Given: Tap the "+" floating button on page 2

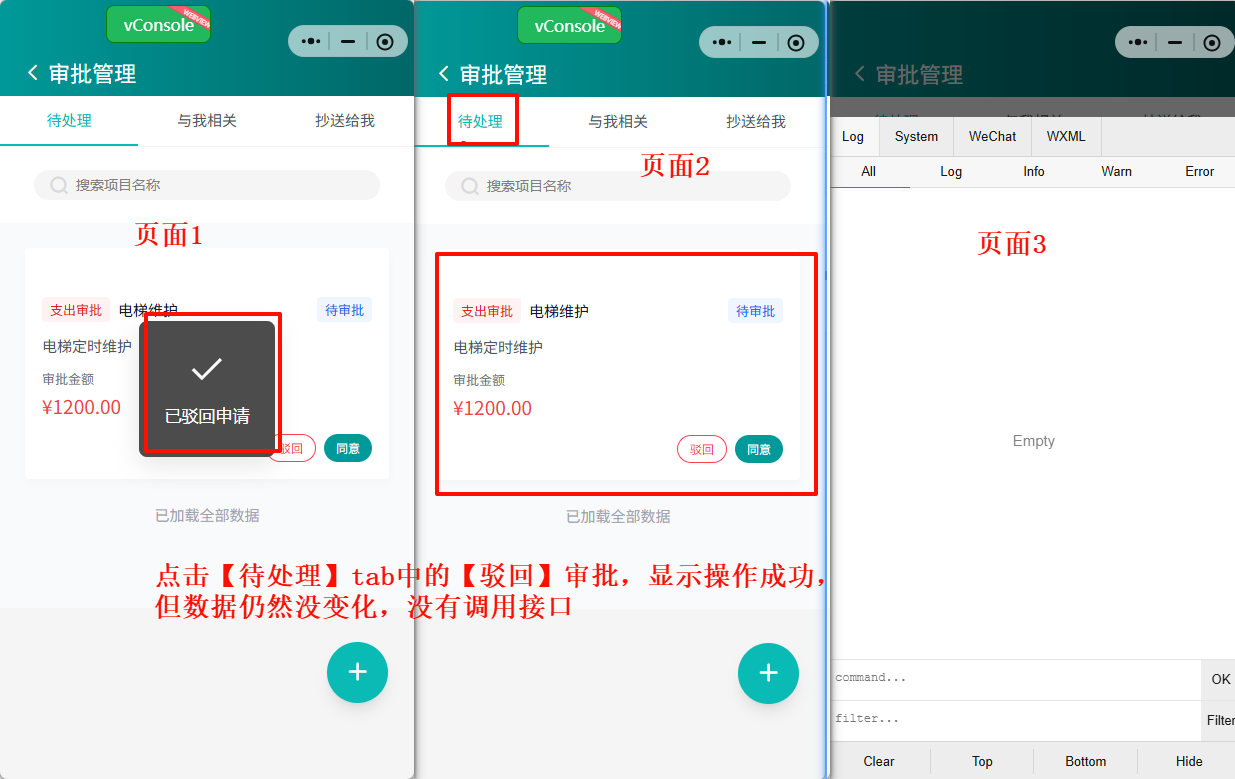Looking at the screenshot, I should [768, 672].
